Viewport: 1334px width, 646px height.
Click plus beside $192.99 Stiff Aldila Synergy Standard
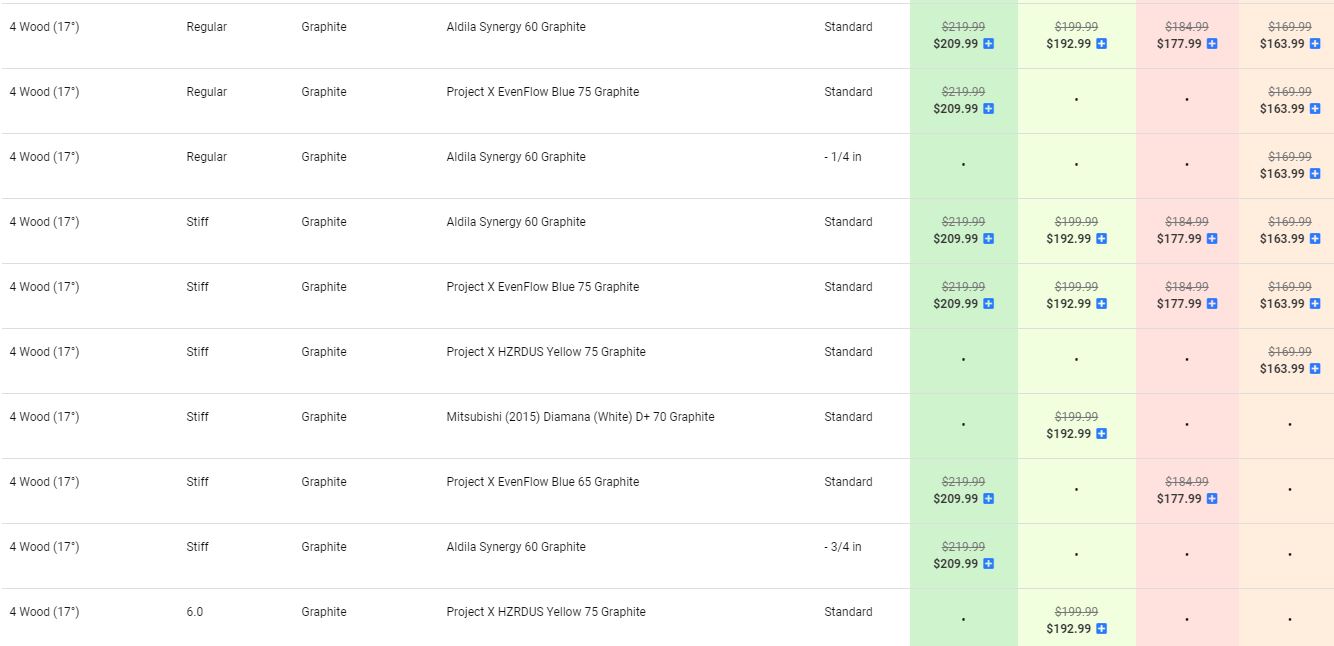1102,239
